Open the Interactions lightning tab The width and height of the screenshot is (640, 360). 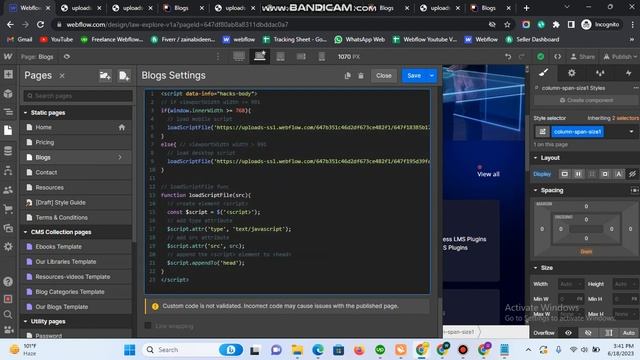coord(629,73)
